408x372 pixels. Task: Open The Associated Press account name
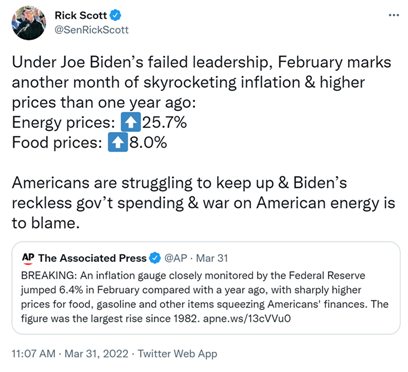[92, 258]
